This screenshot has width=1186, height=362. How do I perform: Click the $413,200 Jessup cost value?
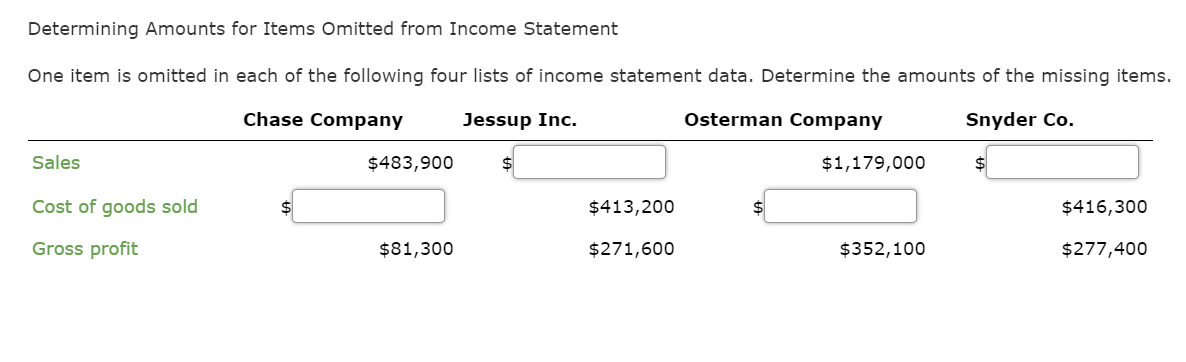(632, 207)
